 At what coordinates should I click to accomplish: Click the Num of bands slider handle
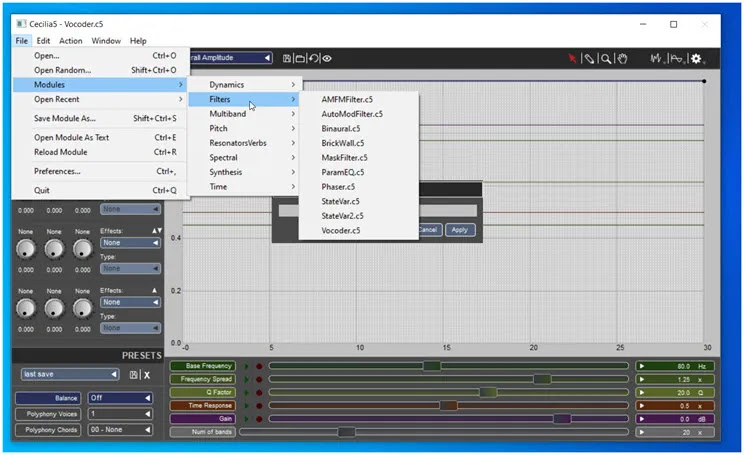coord(346,432)
